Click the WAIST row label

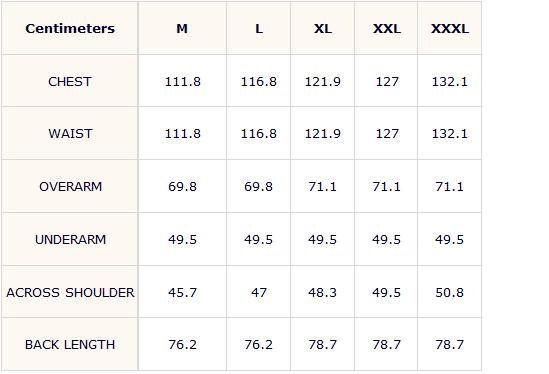click(x=70, y=133)
